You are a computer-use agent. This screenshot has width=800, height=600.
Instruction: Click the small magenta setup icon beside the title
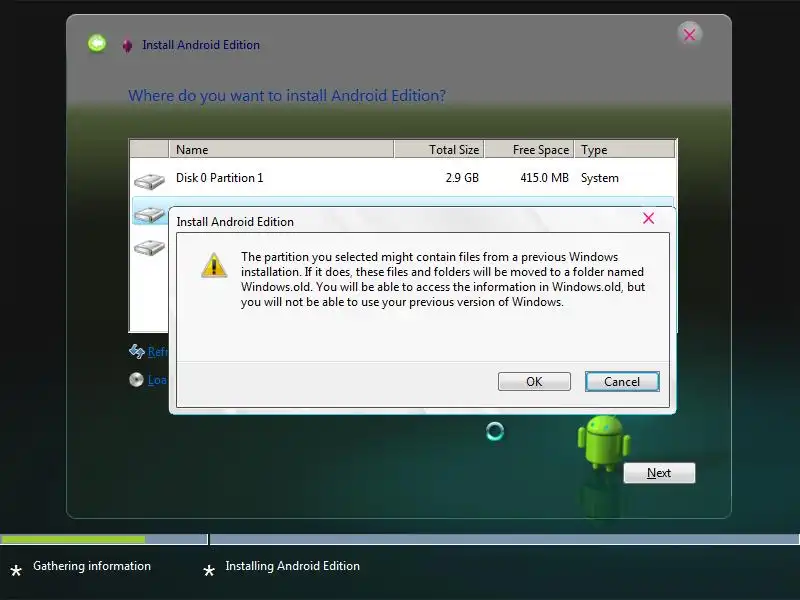pyautogui.click(x=127, y=45)
